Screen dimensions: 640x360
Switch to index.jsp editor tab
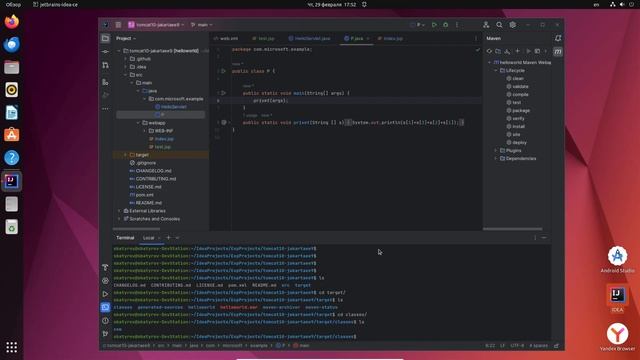click(x=391, y=38)
